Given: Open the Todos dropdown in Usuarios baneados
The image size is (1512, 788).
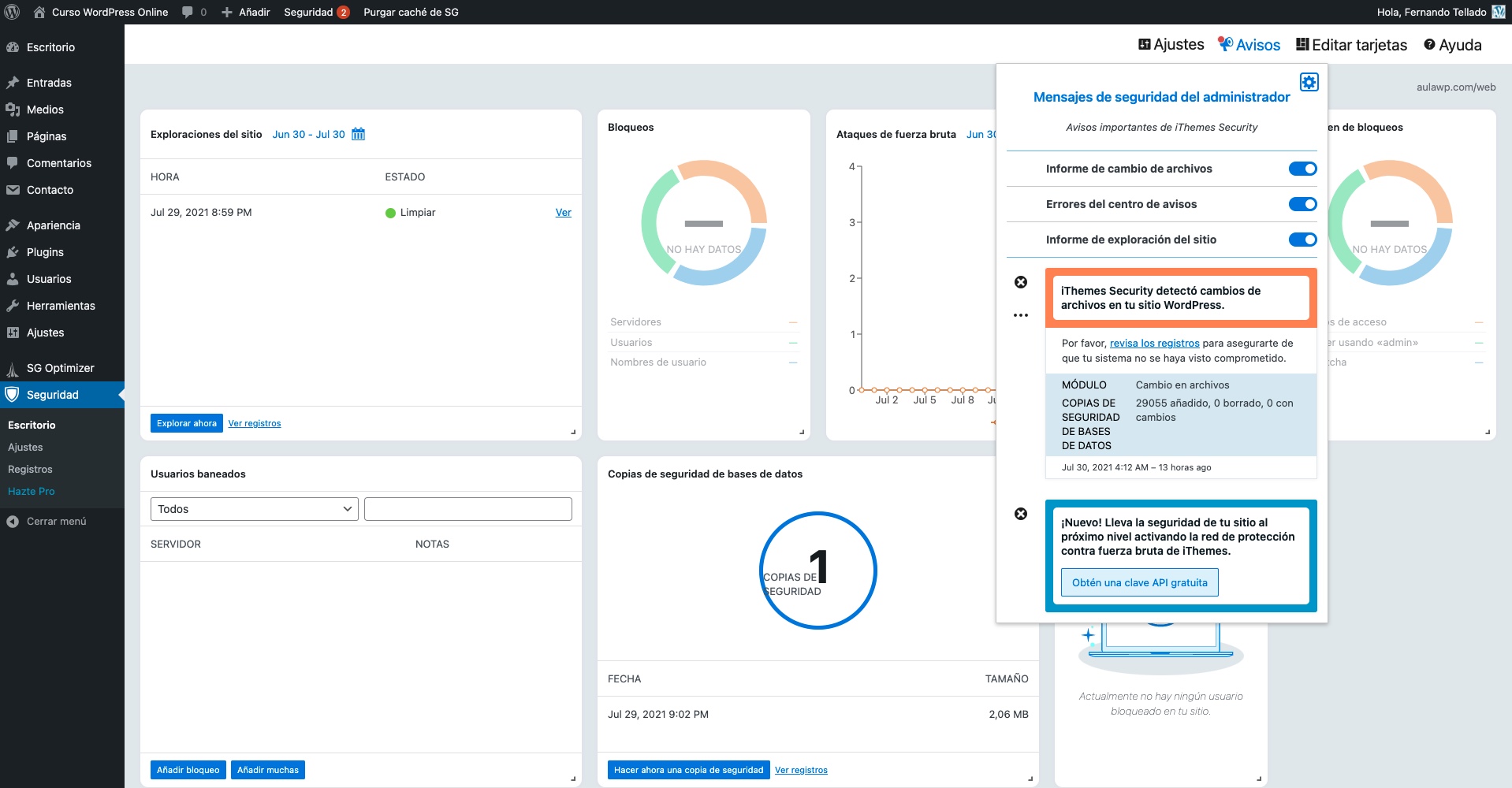Looking at the screenshot, I should [x=255, y=509].
